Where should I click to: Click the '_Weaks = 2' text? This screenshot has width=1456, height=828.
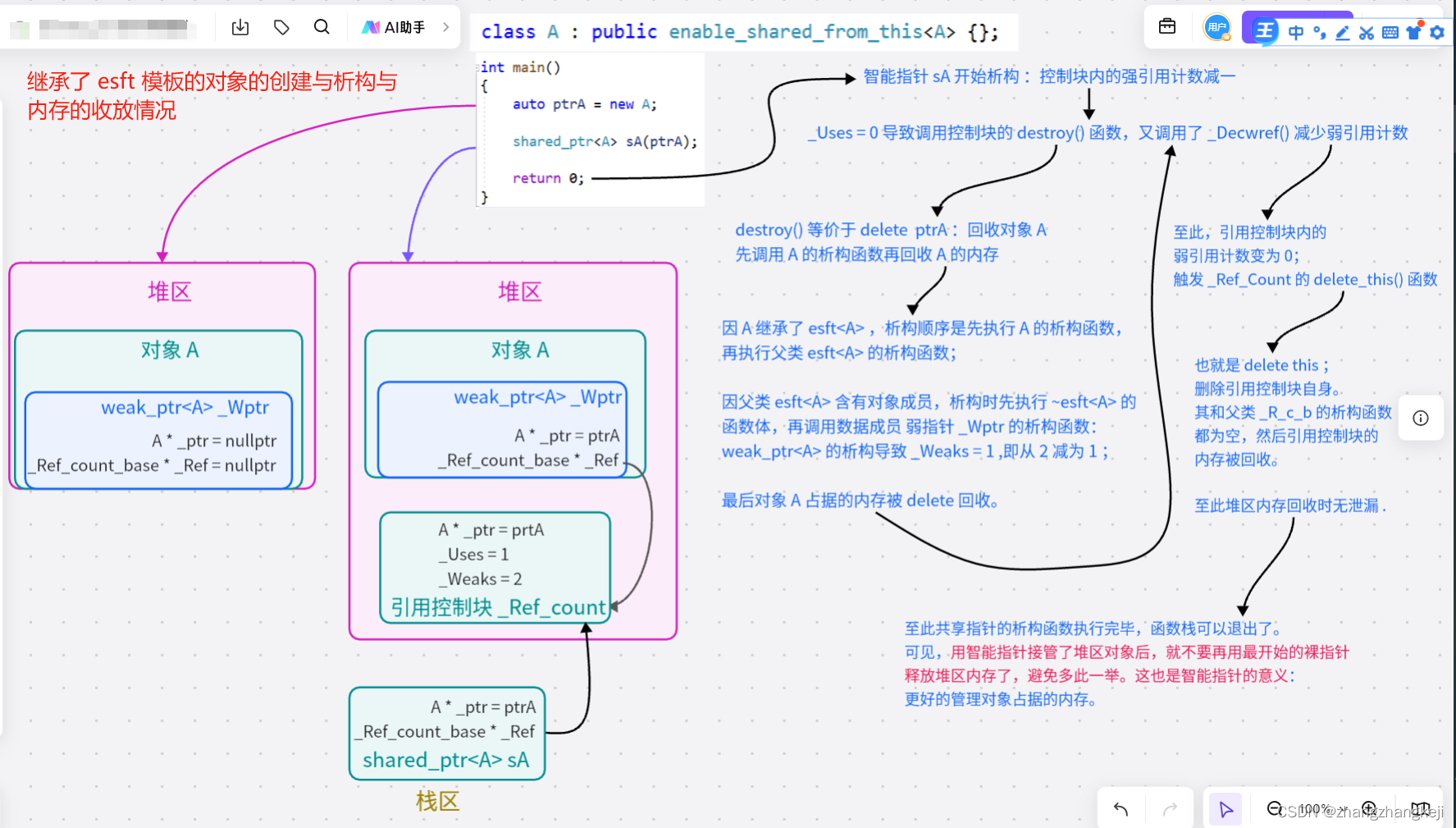click(x=480, y=579)
